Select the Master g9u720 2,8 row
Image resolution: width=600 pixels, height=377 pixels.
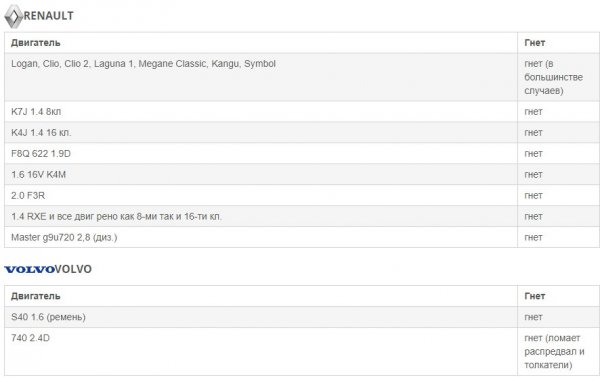tap(302, 238)
